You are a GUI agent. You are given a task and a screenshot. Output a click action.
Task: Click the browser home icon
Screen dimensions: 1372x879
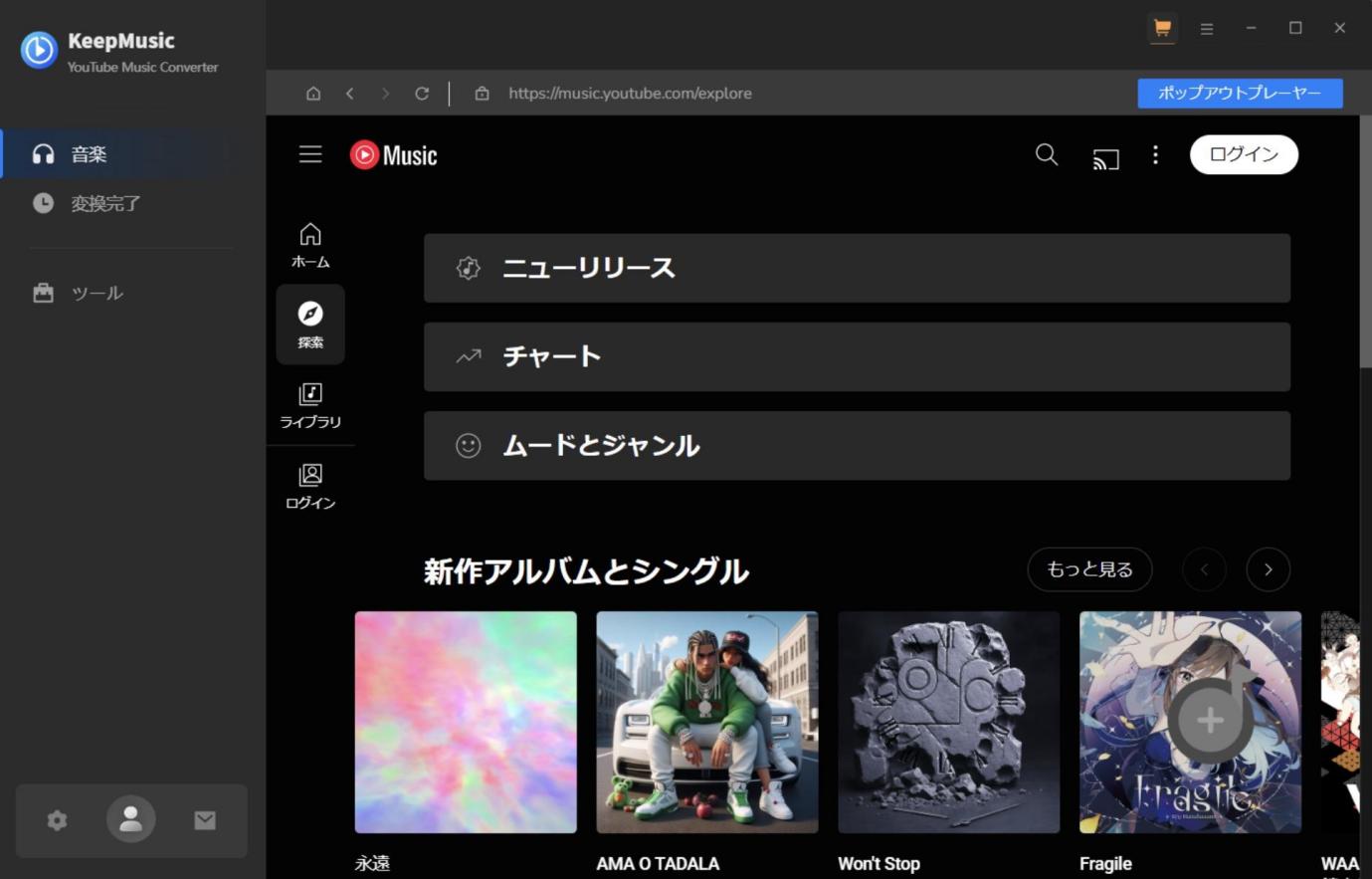coord(313,94)
